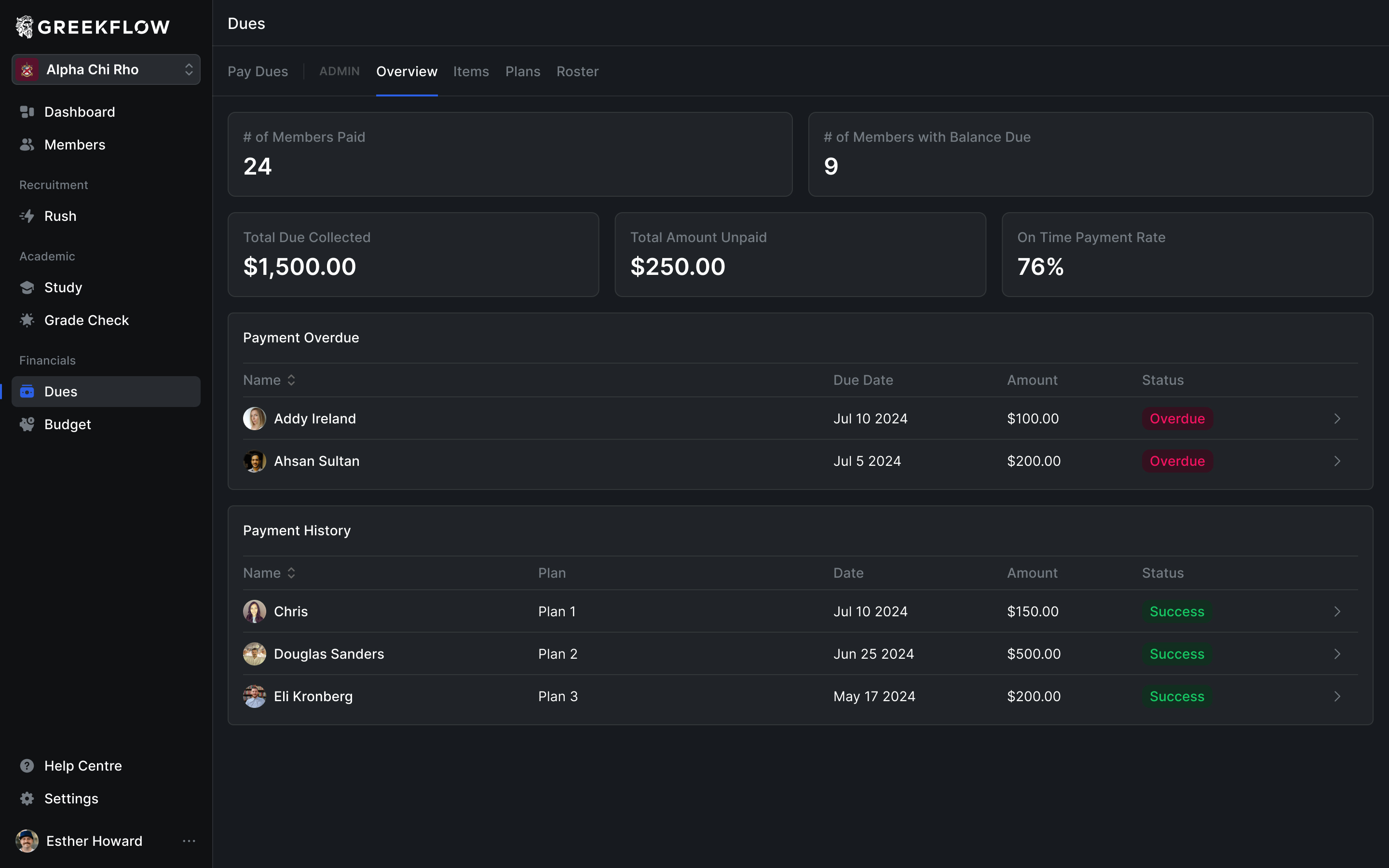This screenshot has width=1389, height=868.
Task: Click the Dashboard sidebar icon
Action: point(27,112)
